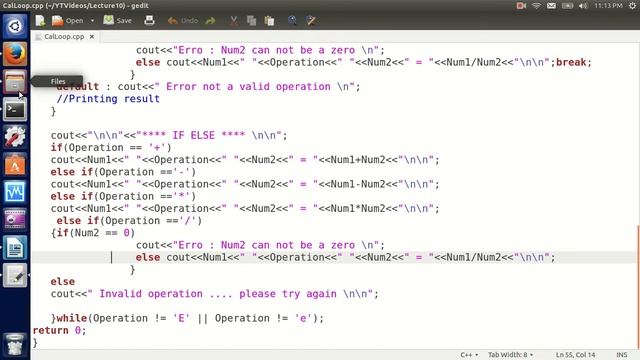The image size is (640, 360).
Task: Launch LibreOffice Writer from launcher
Action: pyautogui.click(x=15, y=247)
